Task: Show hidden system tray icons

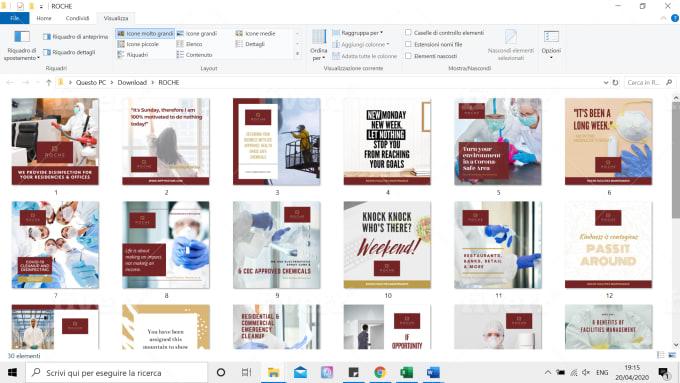Action: tap(548, 372)
